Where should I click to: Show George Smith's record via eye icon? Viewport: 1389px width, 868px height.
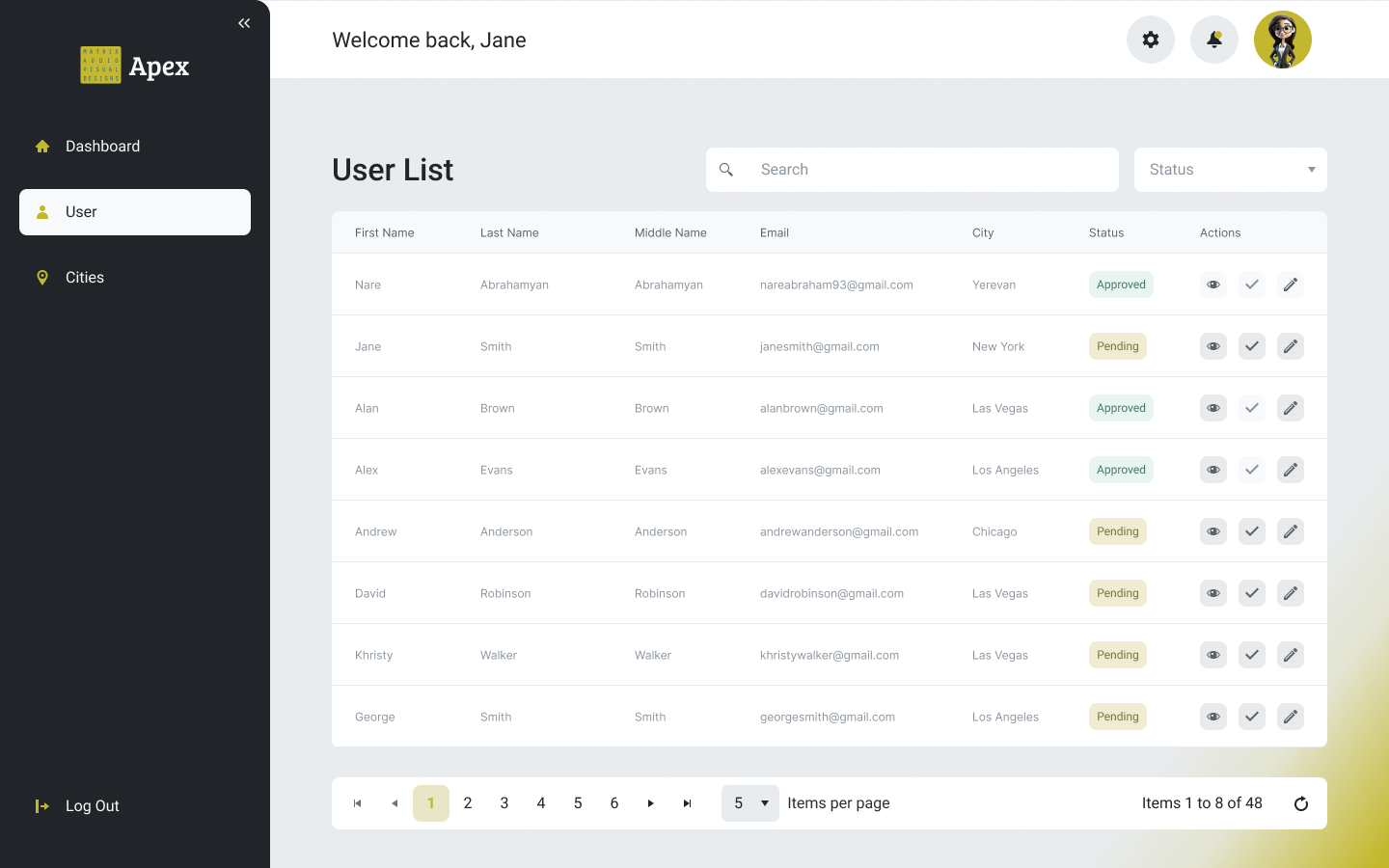(1212, 717)
